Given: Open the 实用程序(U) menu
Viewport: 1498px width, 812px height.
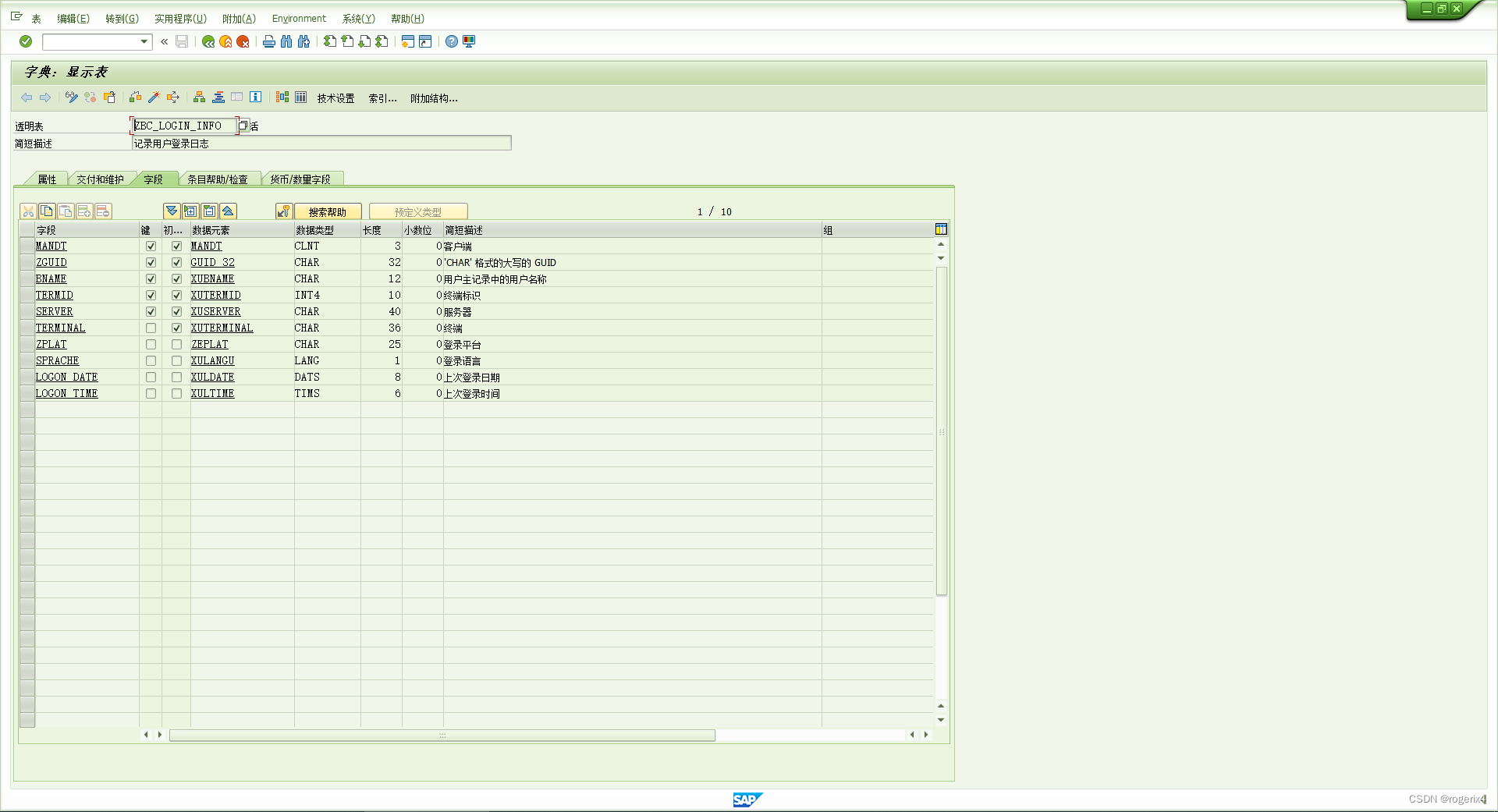Looking at the screenshot, I should 180,19.
